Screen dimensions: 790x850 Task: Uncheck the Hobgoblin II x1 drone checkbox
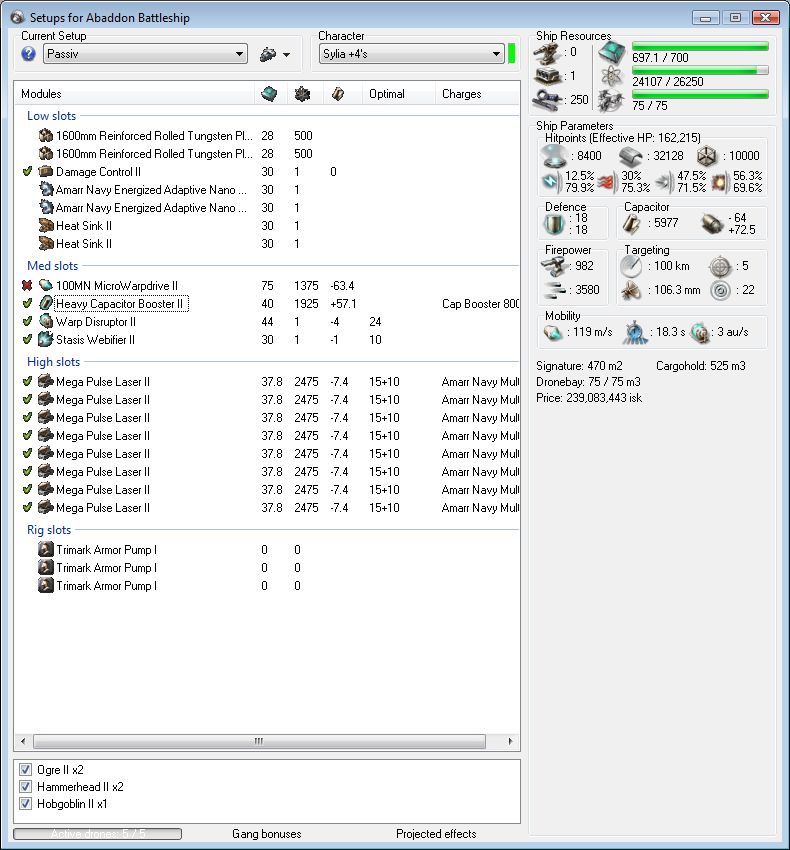[25, 803]
